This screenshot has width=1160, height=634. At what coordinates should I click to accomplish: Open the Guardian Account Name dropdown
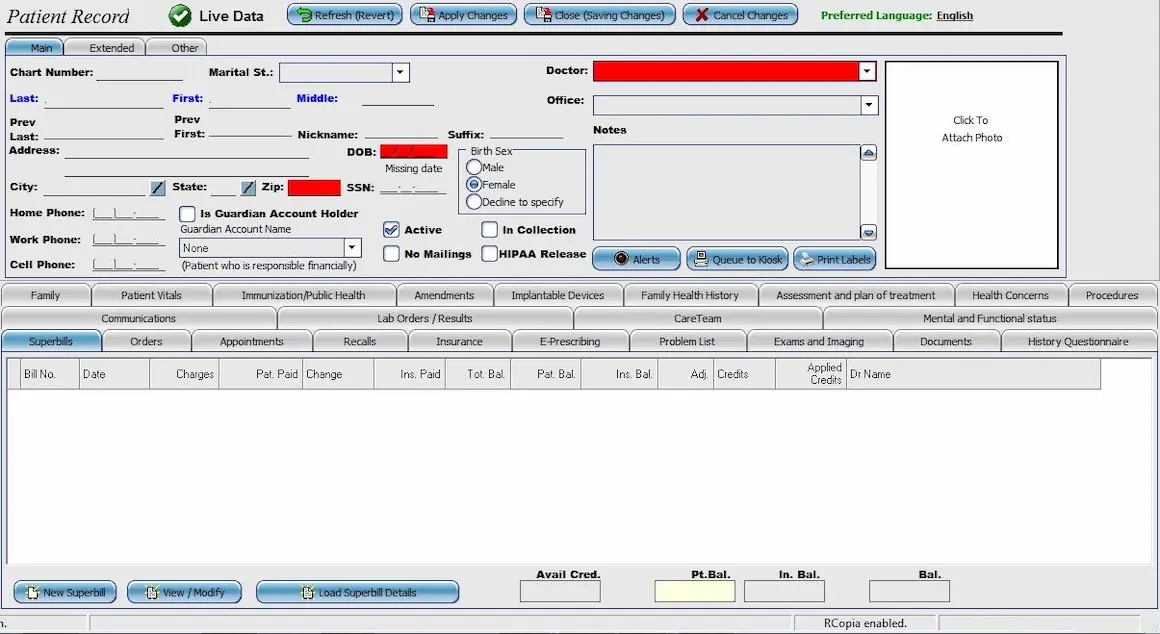[x=352, y=247]
